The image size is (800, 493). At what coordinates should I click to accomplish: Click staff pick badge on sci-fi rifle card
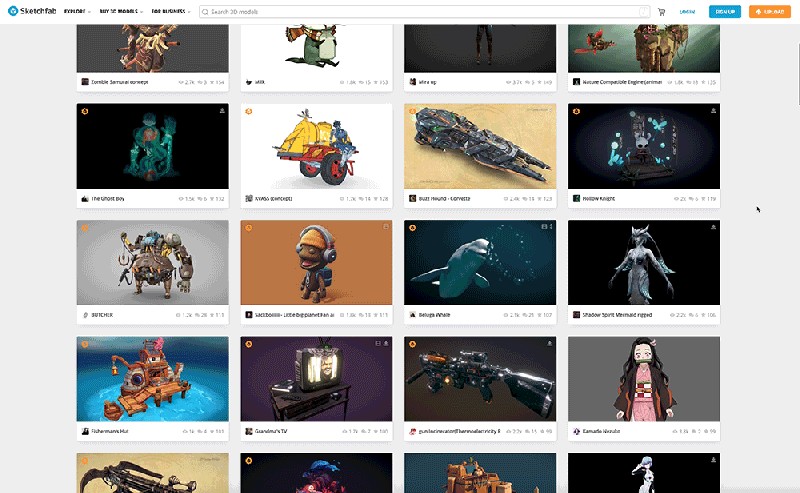pyautogui.click(x=412, y=344)
